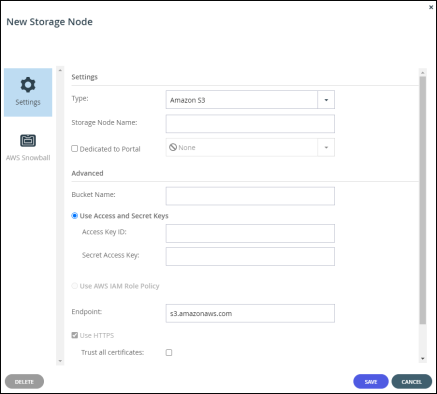
Task: Click the main scrollbar up arrow
Action: tap(423, 72)
